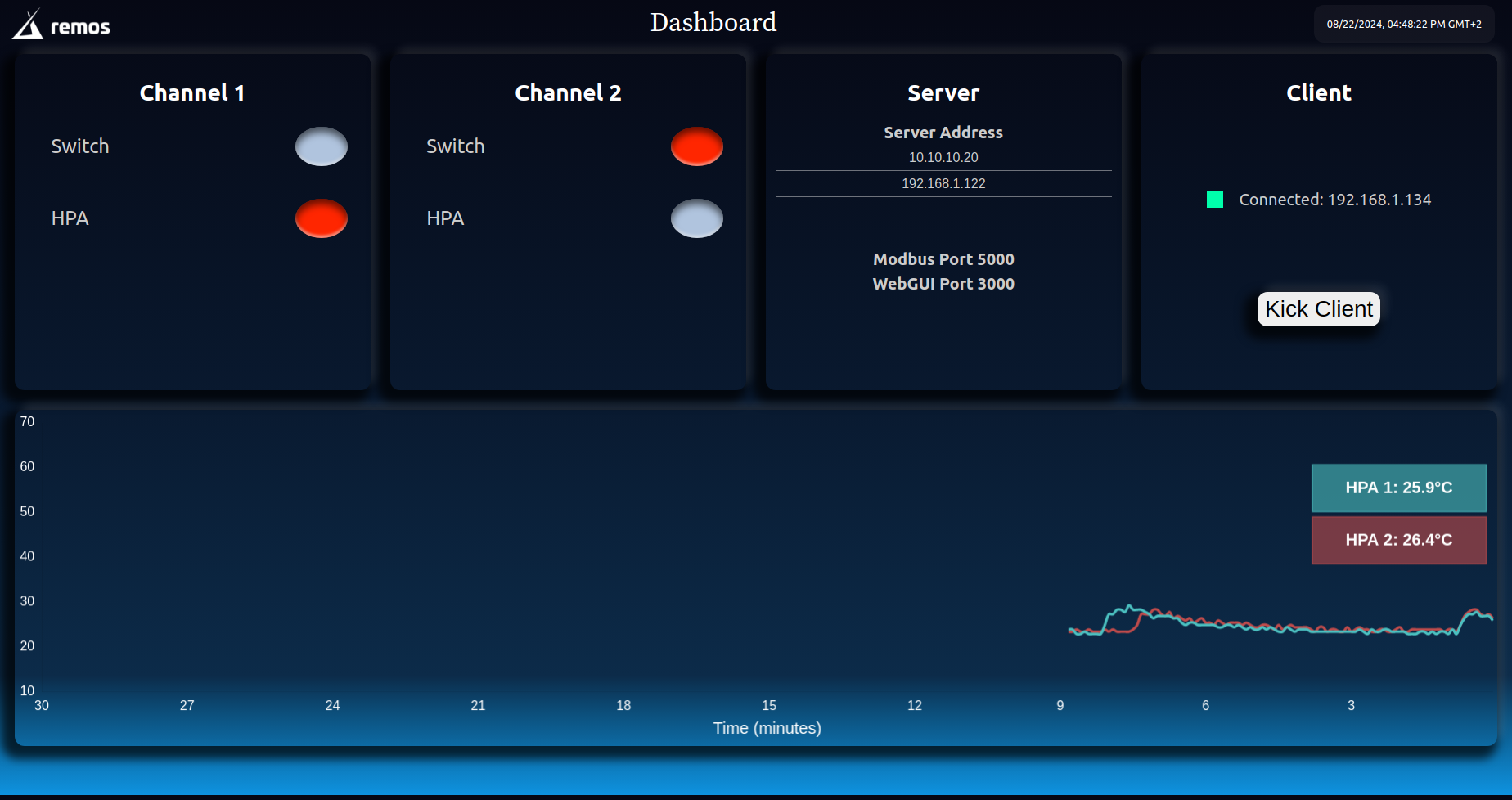Toggle the HPA indicator in Channel 2
Viewport: 1512px width, 800px height.
click(696, 218)
